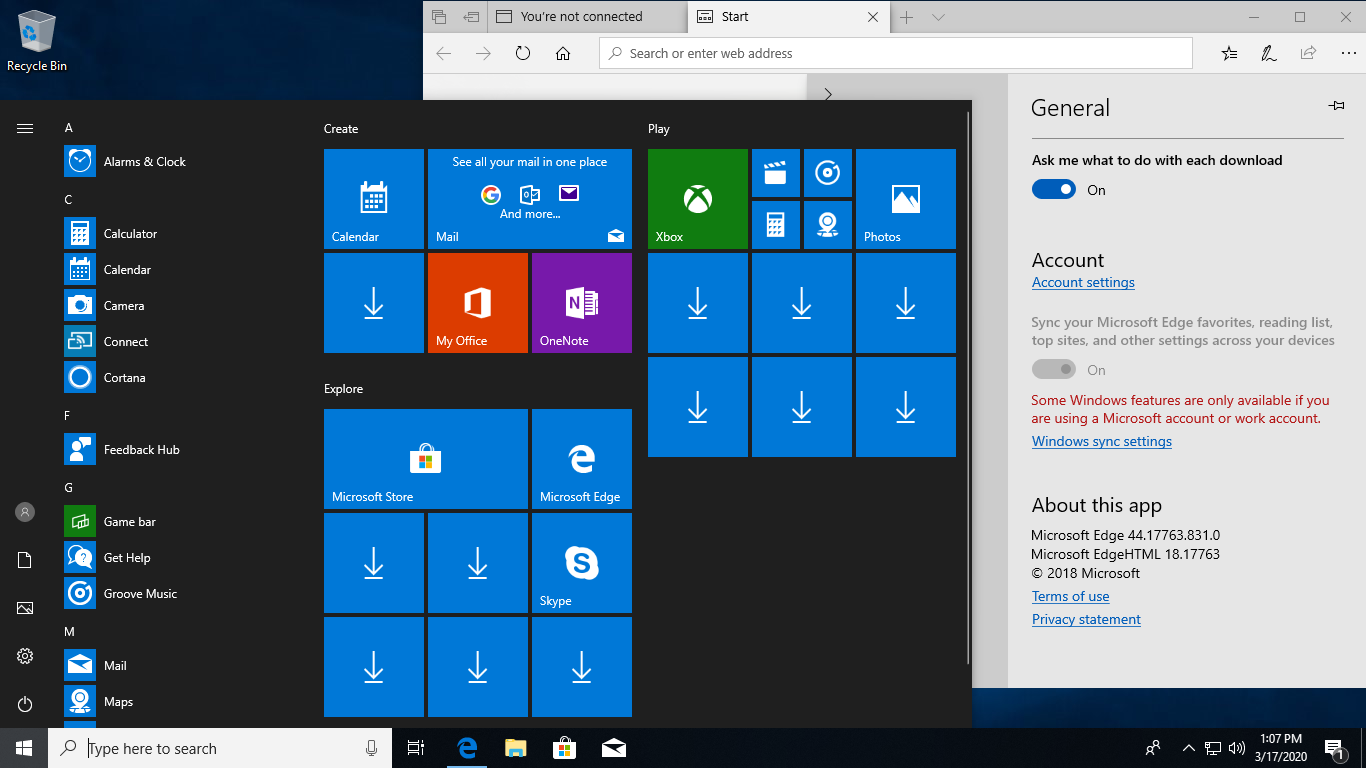Open the small Groove Music tile

(828, 173)
